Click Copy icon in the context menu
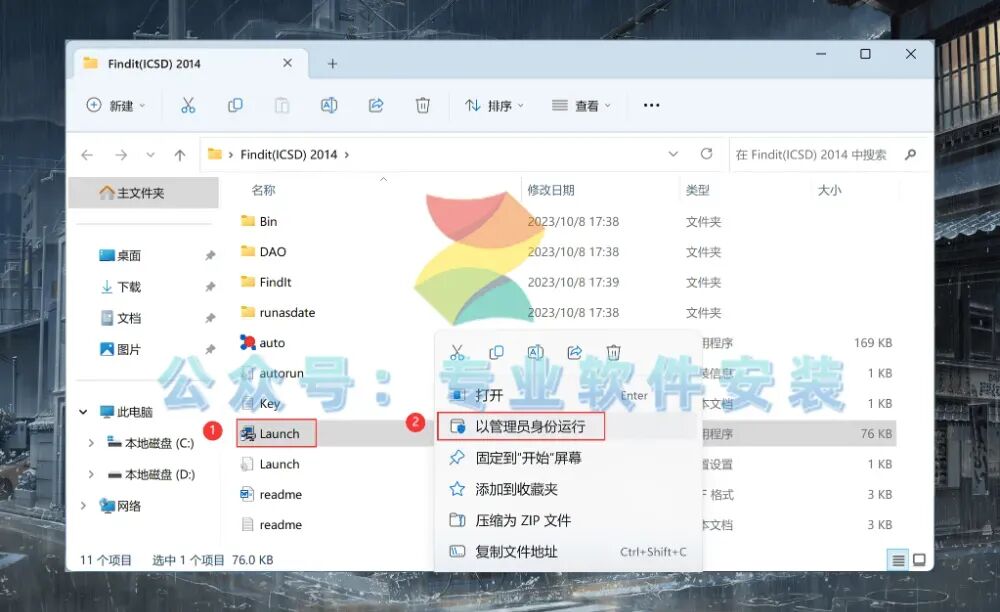The height and width of the screenshot is (612, 1000). tap(496, 352)
